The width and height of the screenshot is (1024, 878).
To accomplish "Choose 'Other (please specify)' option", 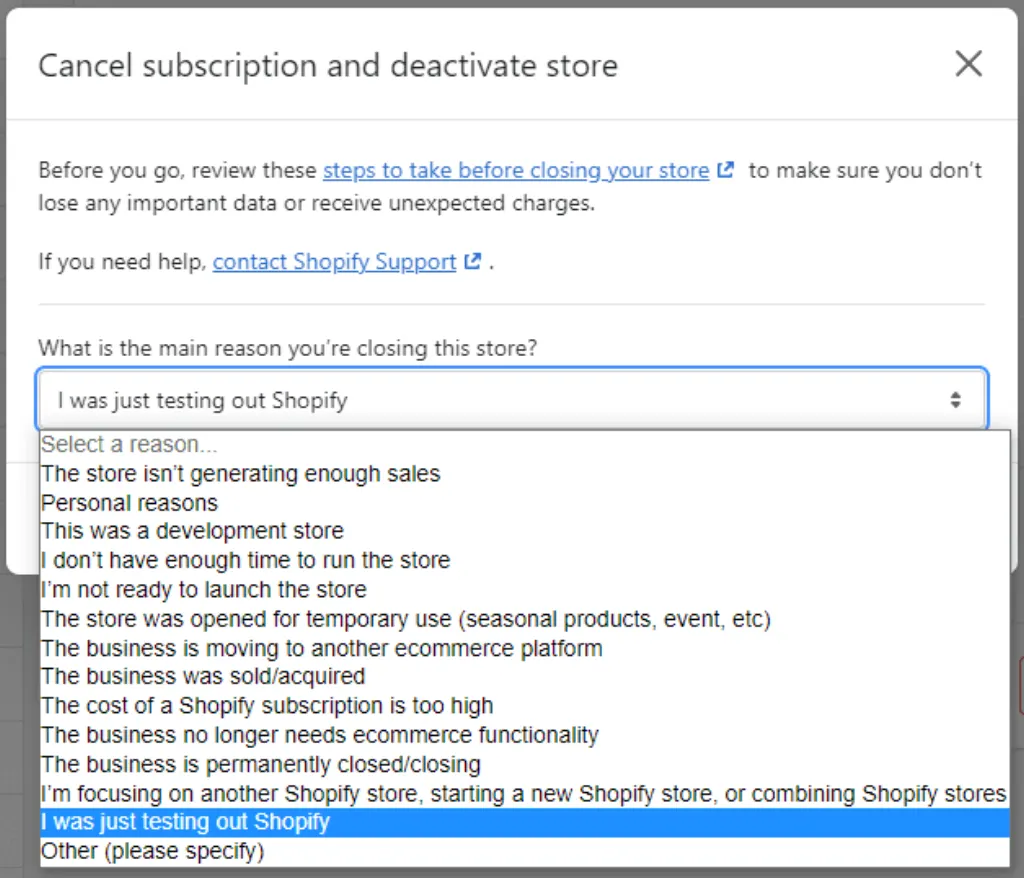I will tap(524, 851).
